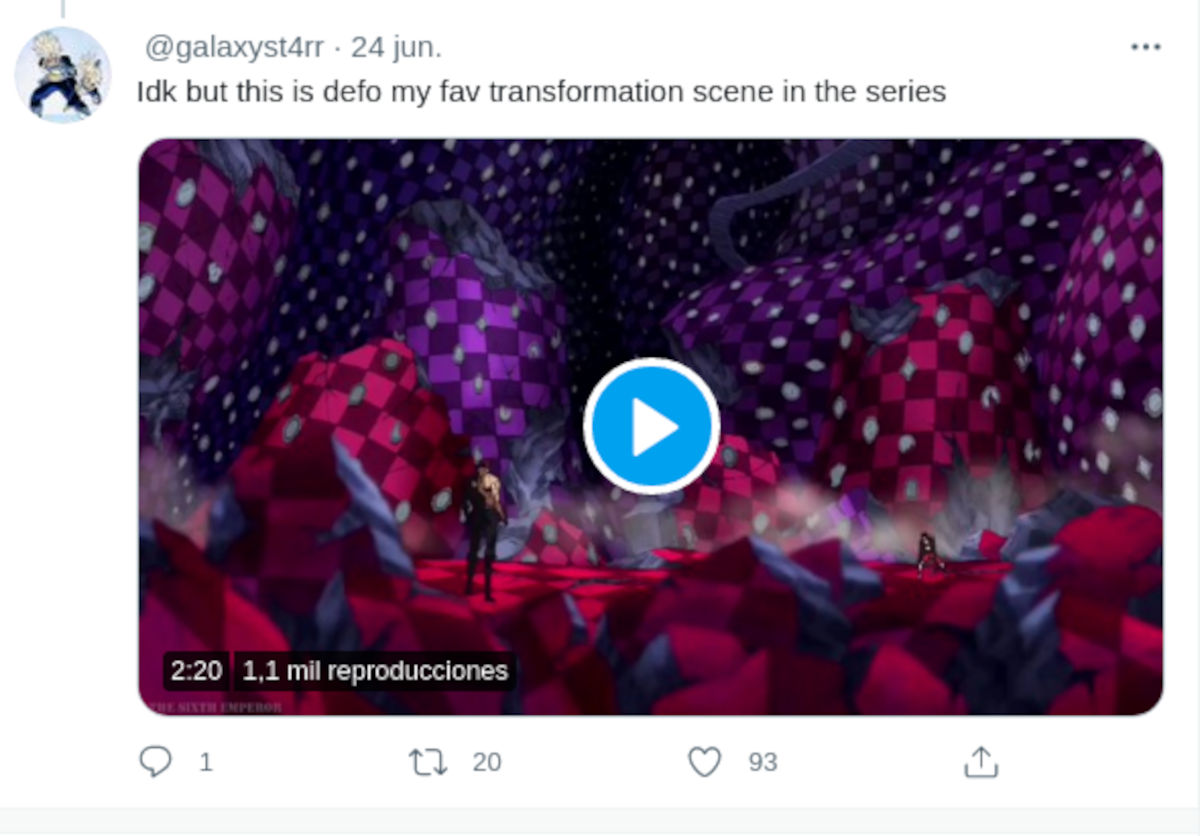Open the three-dot more options menu
The width and height of the screenshot is (1200, 836).
point(1145,47)
